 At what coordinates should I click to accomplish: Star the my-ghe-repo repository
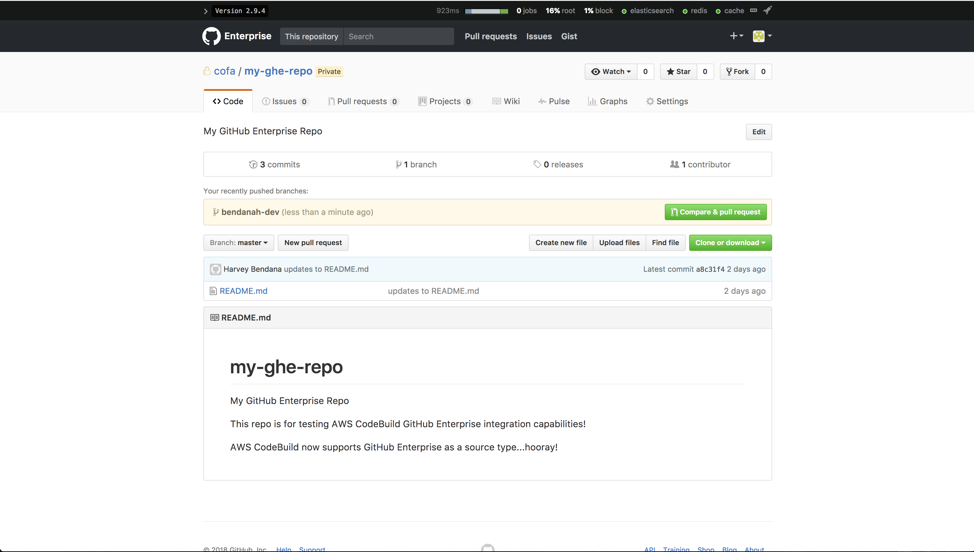(x=678, y=72)
